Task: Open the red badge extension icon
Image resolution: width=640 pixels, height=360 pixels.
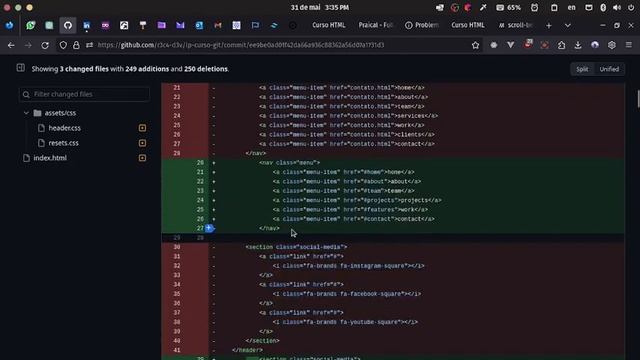Action: click(528, 44)
